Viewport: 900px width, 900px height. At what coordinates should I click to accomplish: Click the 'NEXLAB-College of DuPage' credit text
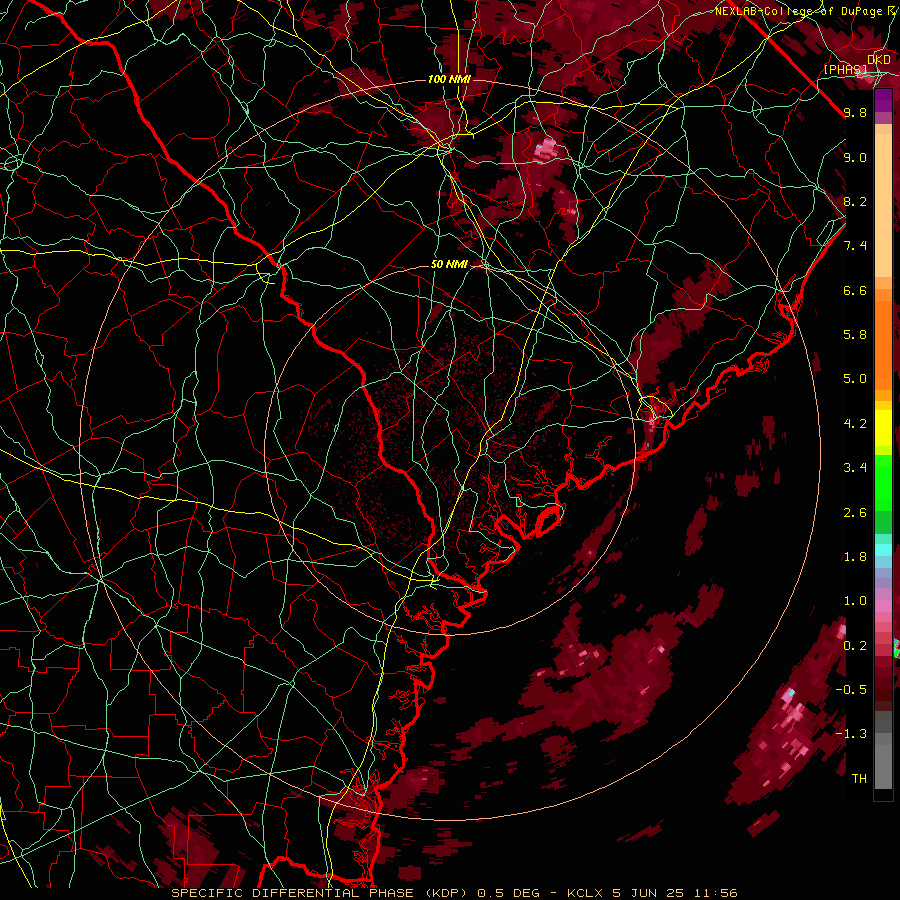pos(799,11)
